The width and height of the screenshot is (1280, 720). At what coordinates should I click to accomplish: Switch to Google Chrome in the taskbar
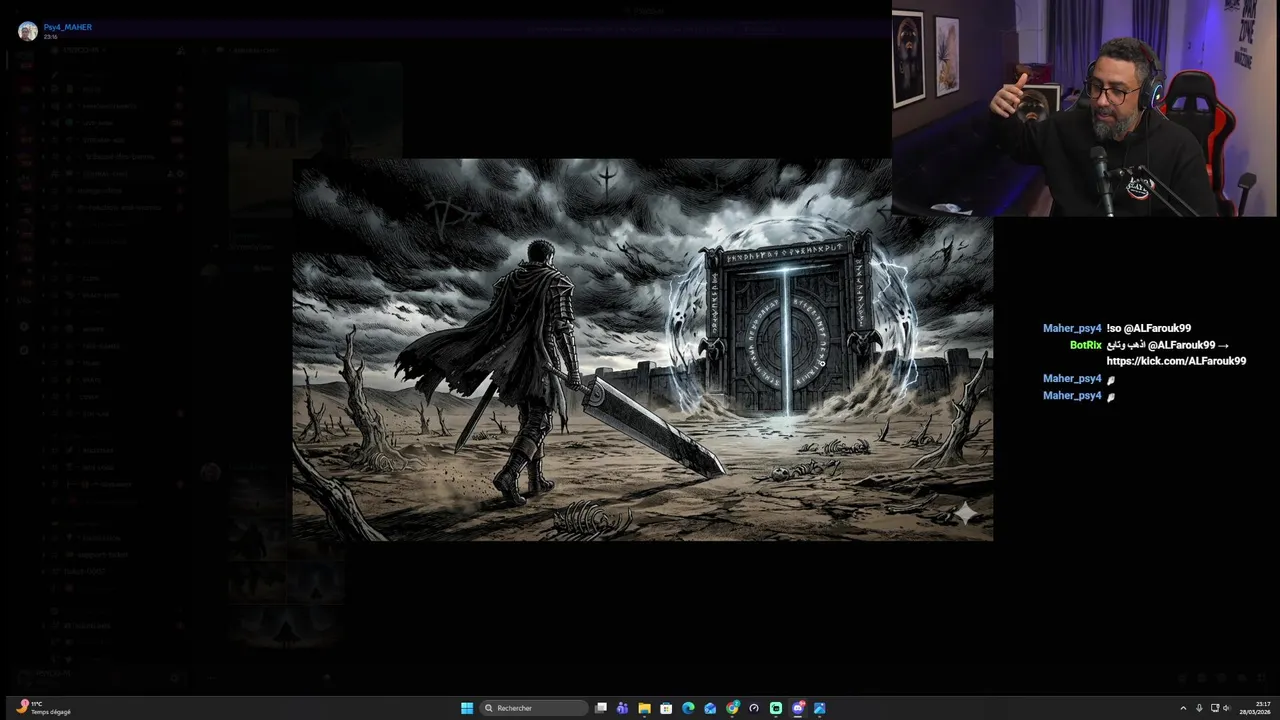tap(732, 708)
